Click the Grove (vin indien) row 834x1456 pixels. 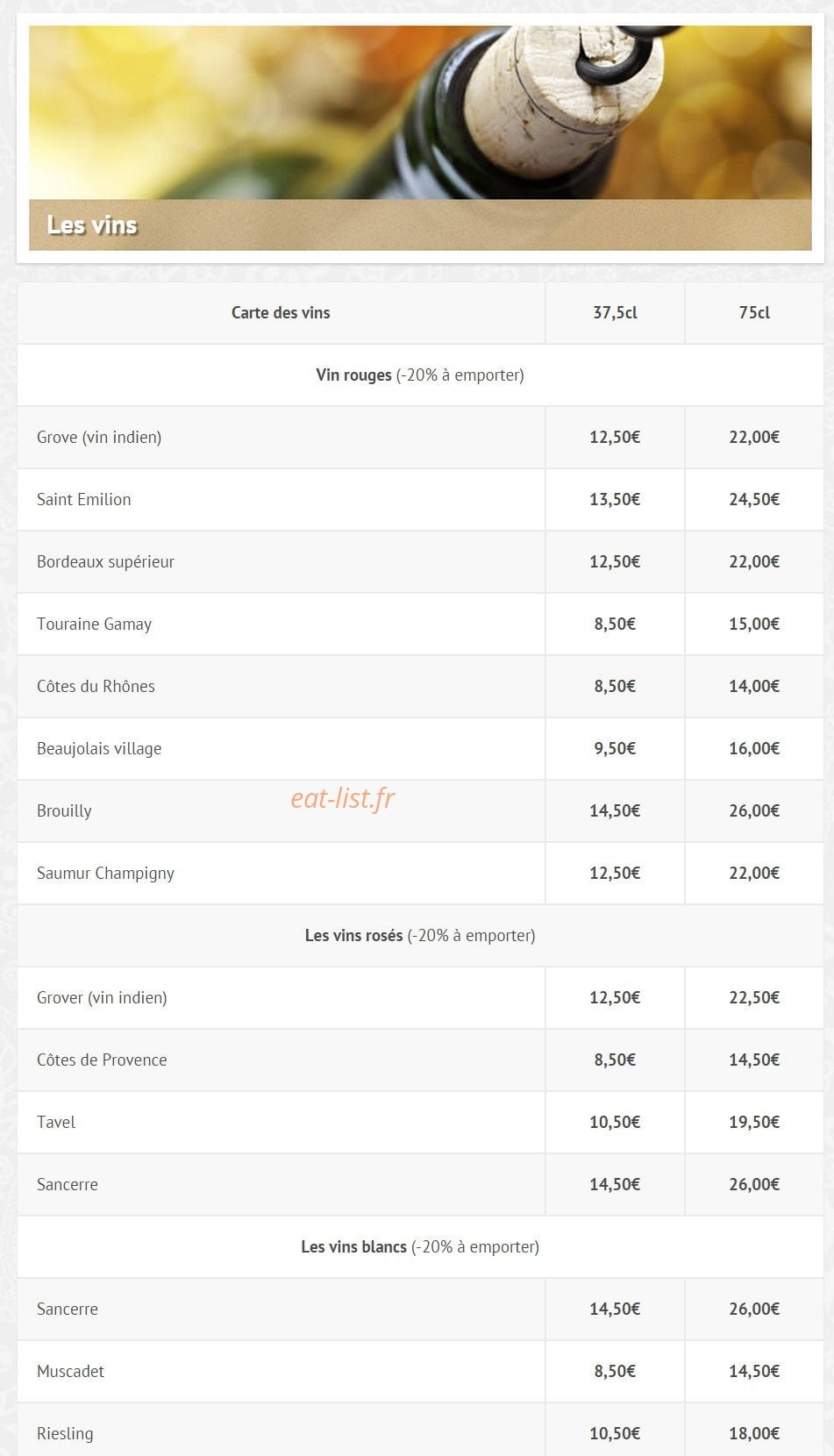(x=420, y=437)
